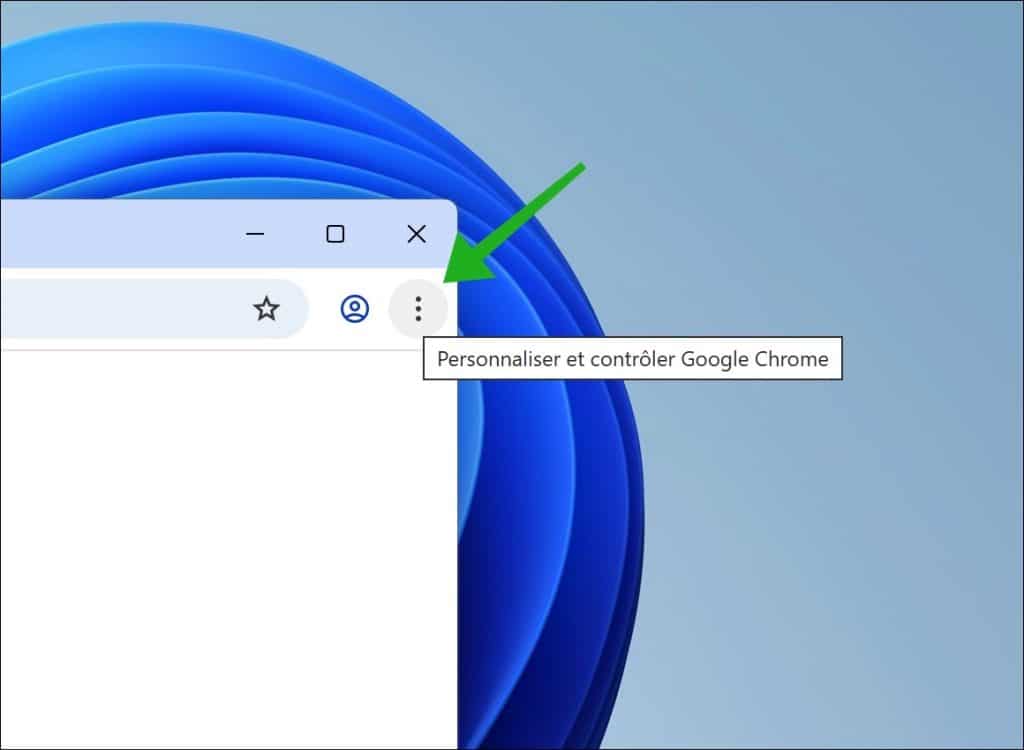Click the green arrow's tail end
The image size is (1024, 750).
tap(578, 170)
